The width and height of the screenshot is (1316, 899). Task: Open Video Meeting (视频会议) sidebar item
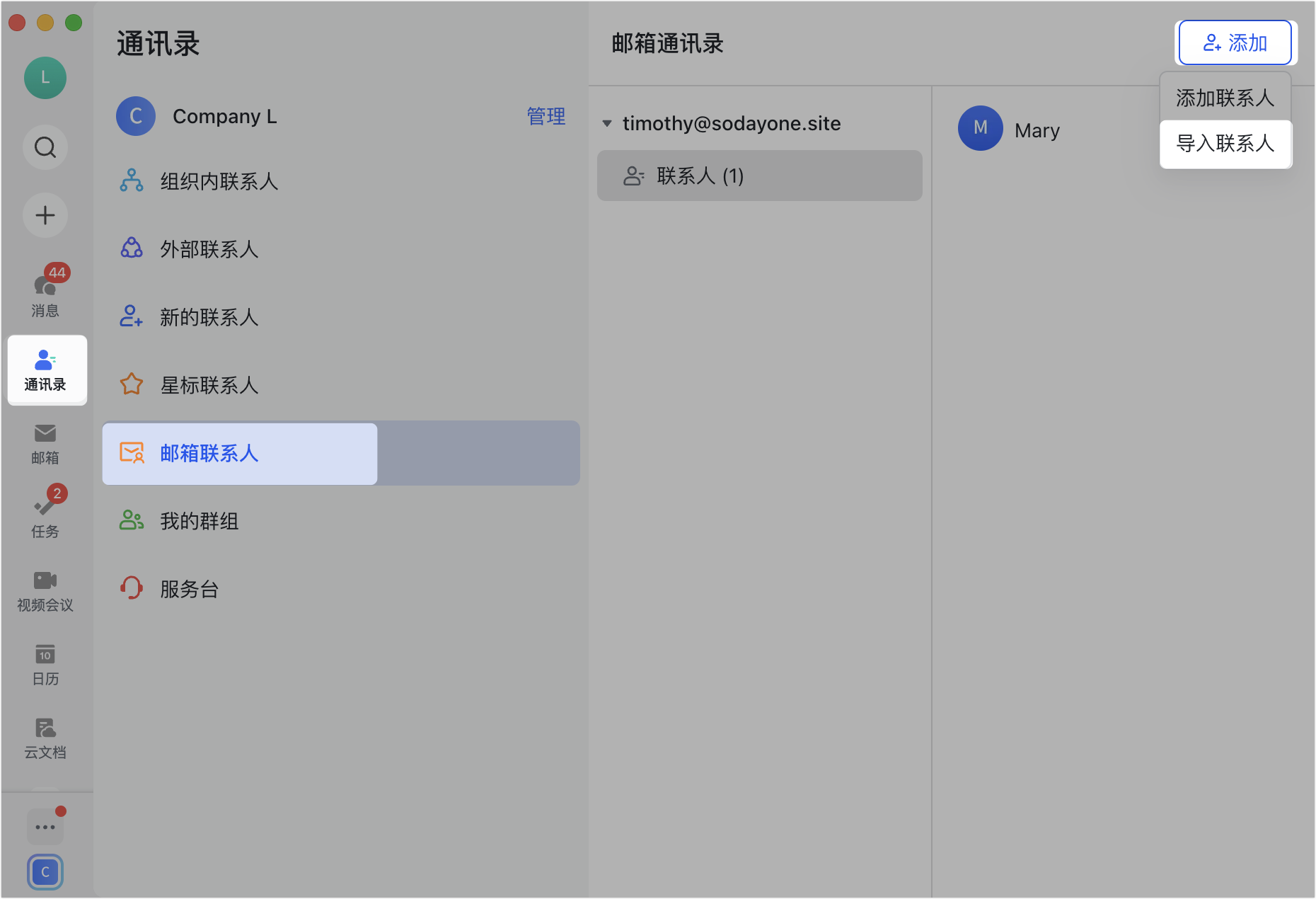(x=45, y=592)
